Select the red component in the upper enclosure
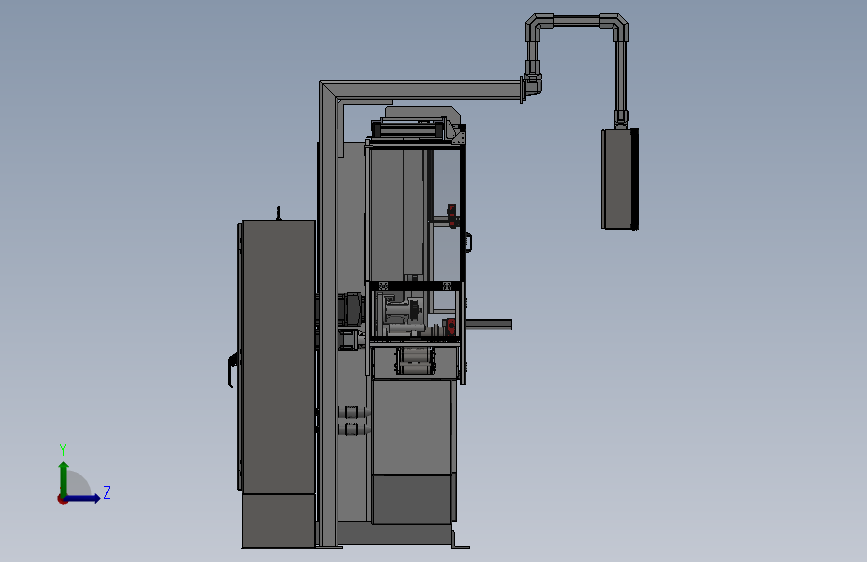The width and height of the screenshot is (867, 562). [452, 216]
